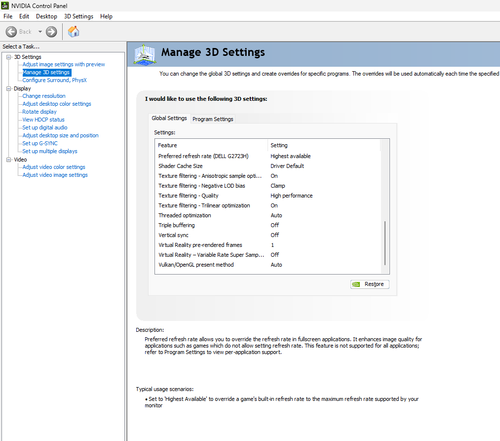This screenshot has height=441, width=500.
Task: Open Configure Surround, PhysX
Action: pyautogui.click(x=54, y=80)
